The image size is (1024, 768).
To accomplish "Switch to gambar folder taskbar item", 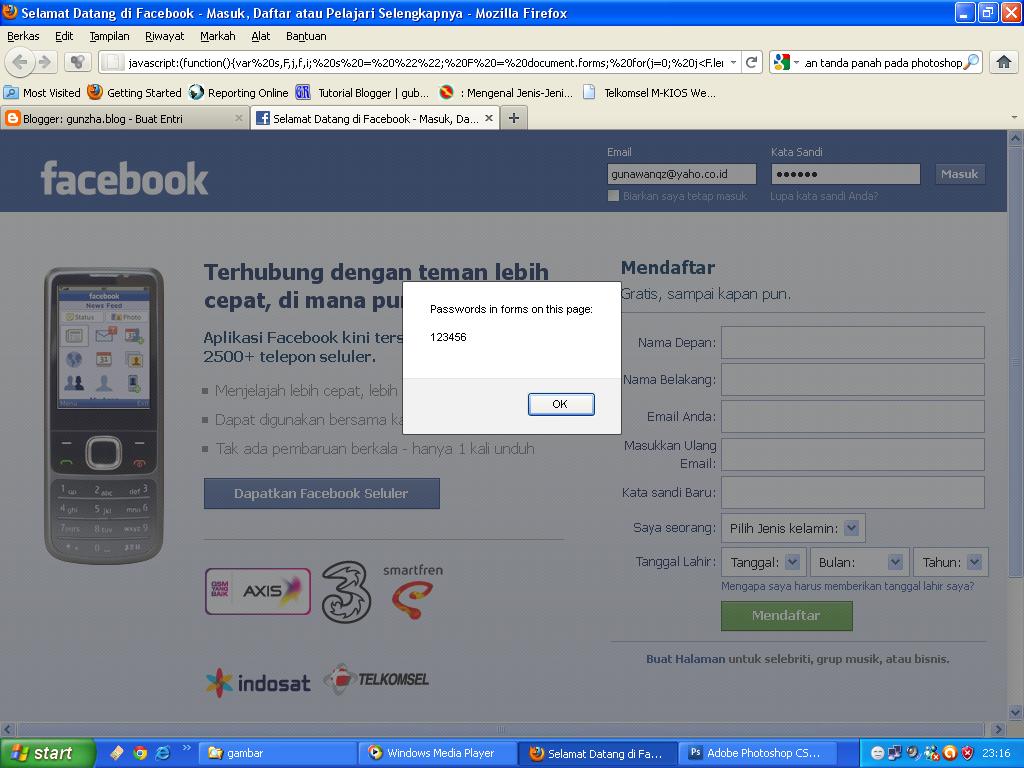I will click(278, 753).
